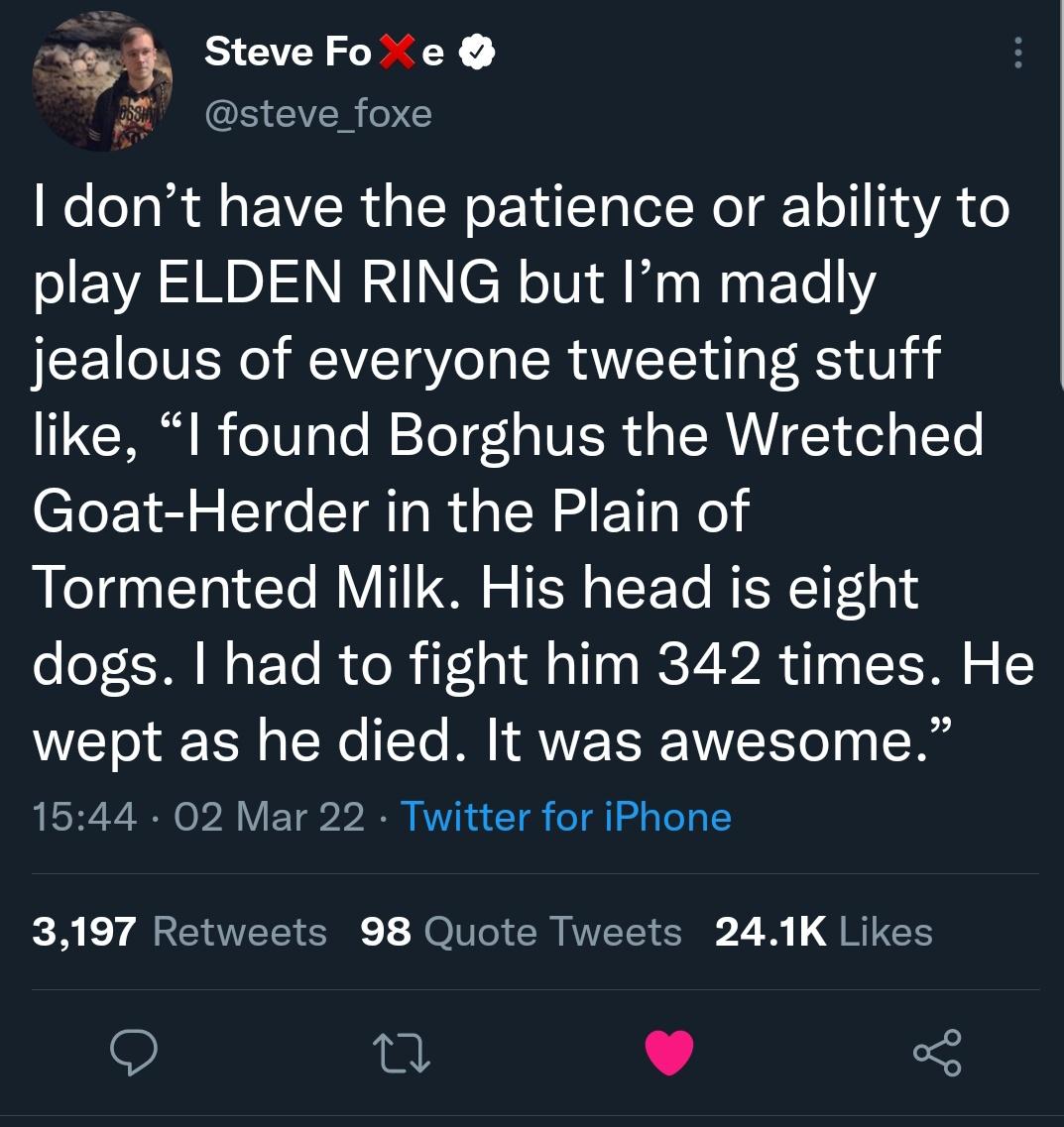Click the red X in the display name
The height and width of the screenshot is (1127, 1064).
397,52
